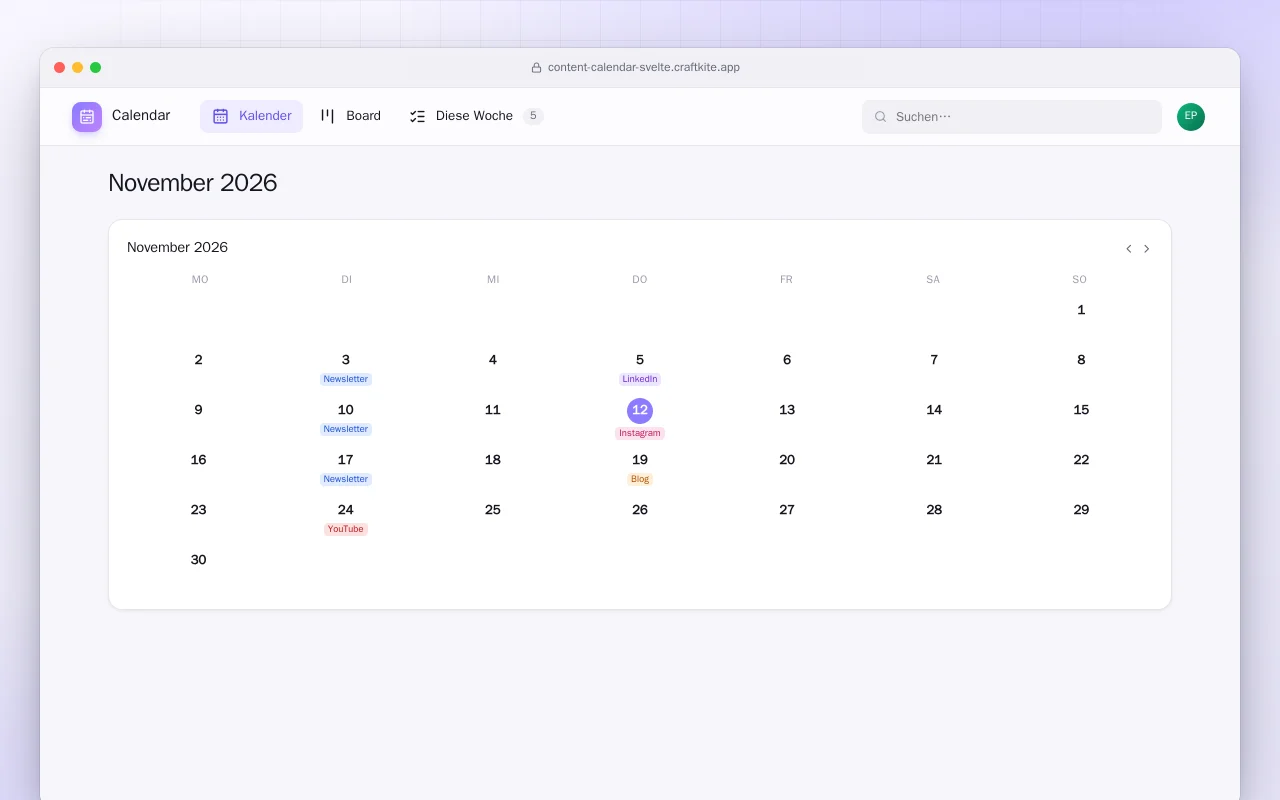Go to the next month with right chevron

click(x=1147, y=249)
